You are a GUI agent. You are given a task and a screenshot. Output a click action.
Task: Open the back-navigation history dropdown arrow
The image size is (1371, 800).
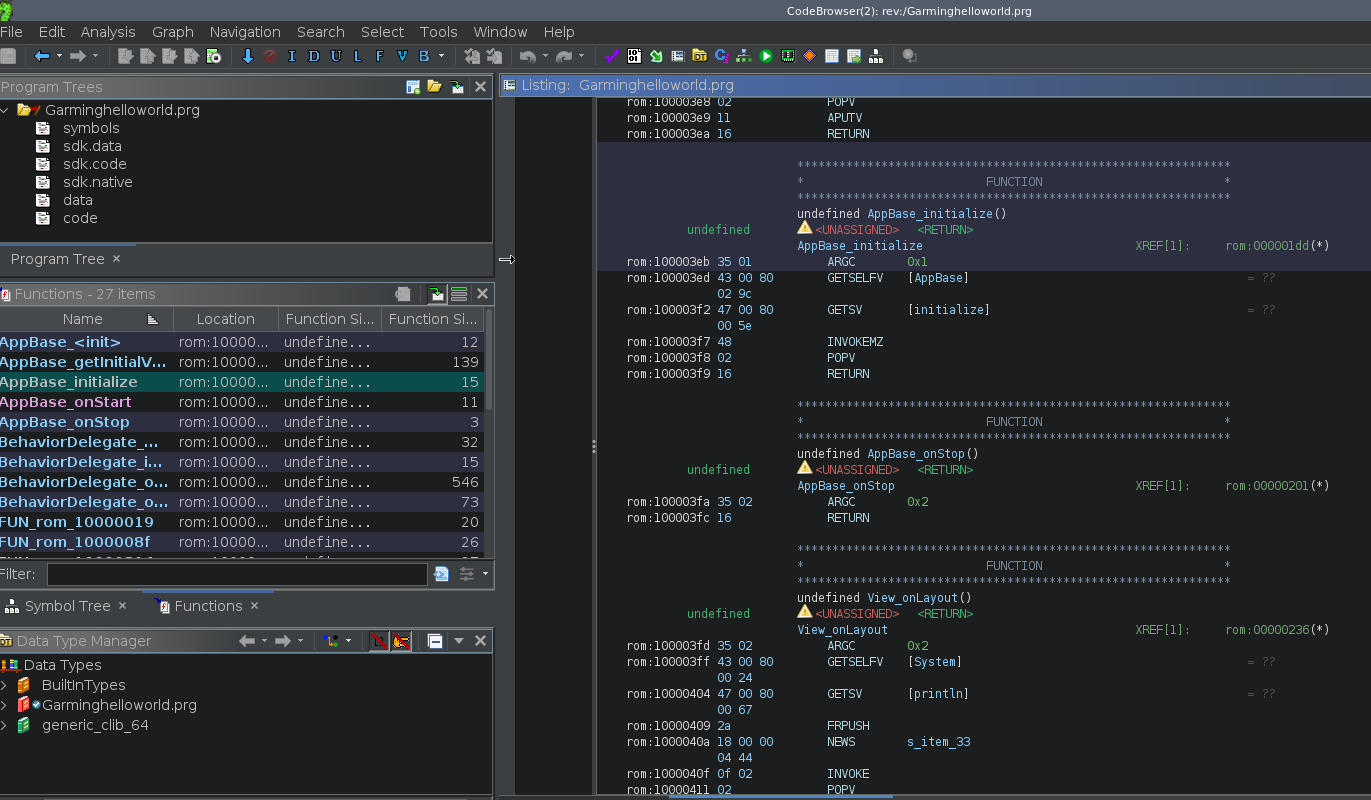pos(59,56)
